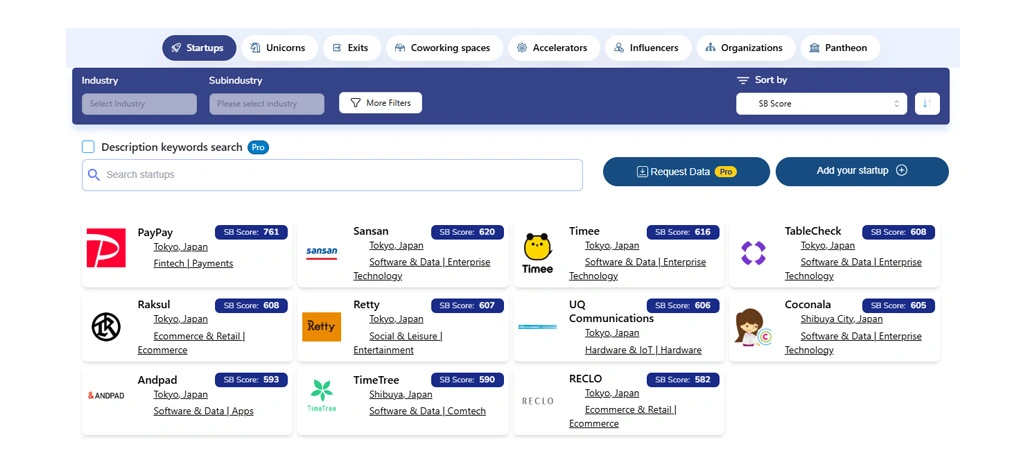Open the Influencers tab
This screenshot has height=466, width=1026.
[x=648, y=48]
